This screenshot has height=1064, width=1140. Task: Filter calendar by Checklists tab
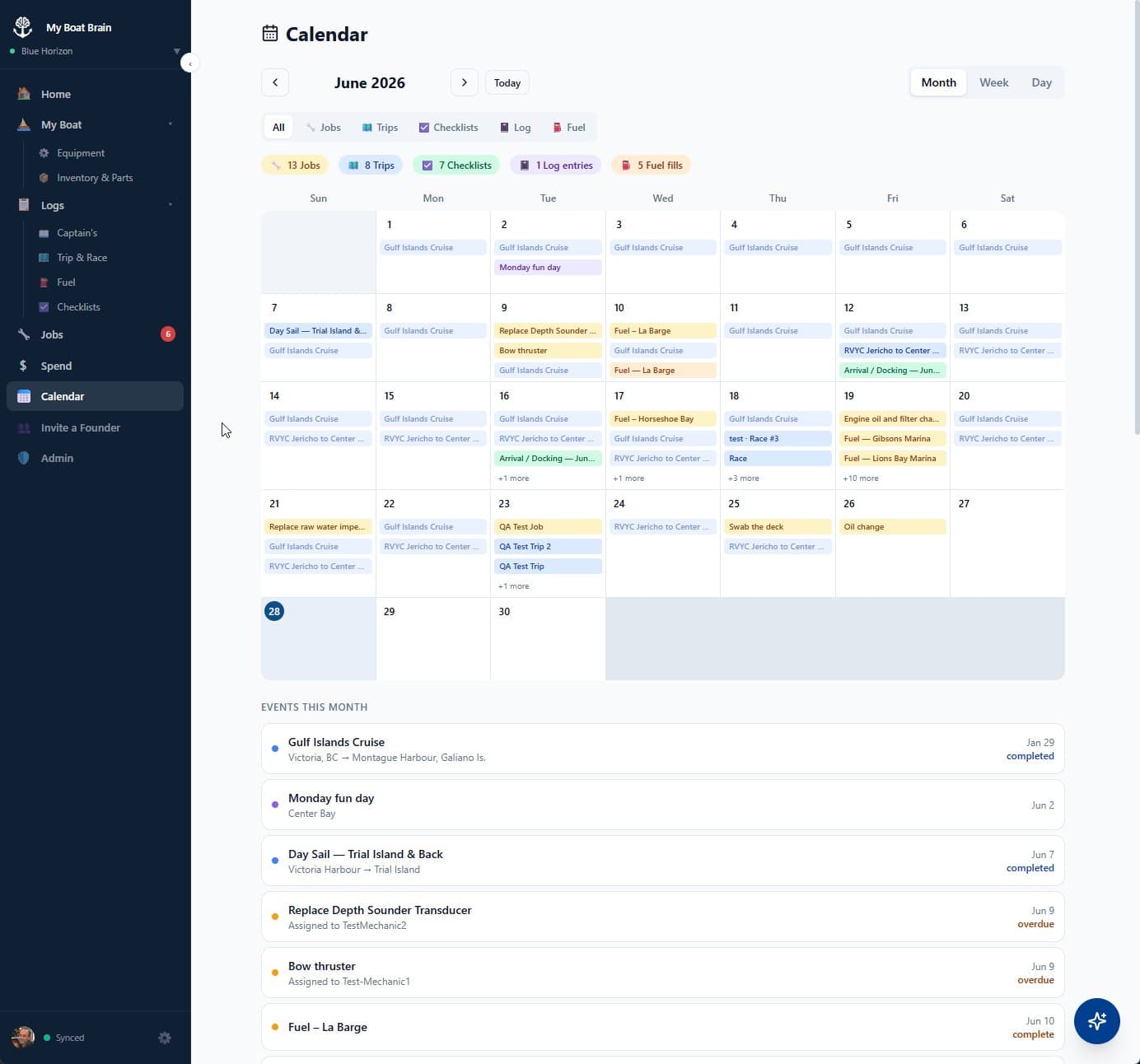coord(448,128)
